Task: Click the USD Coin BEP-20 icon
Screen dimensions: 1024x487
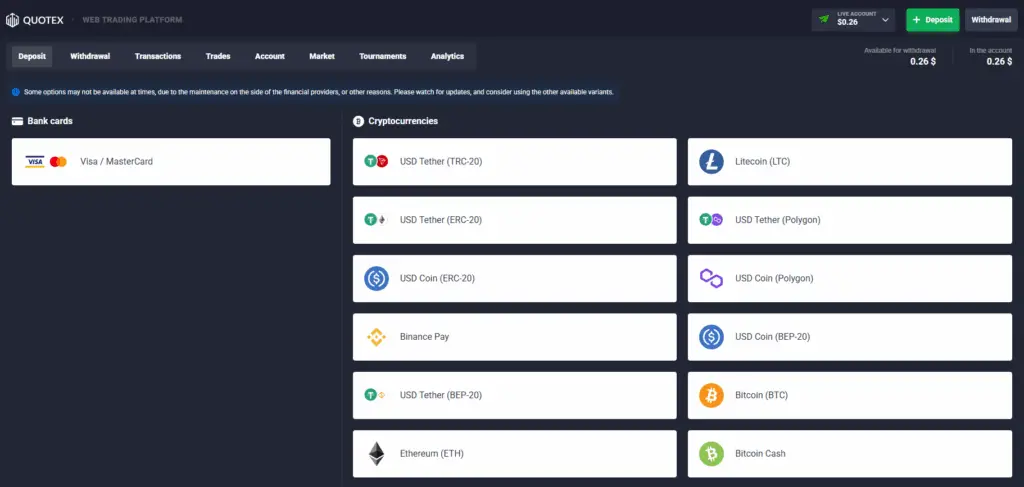Action: click(x=711, y=337)
